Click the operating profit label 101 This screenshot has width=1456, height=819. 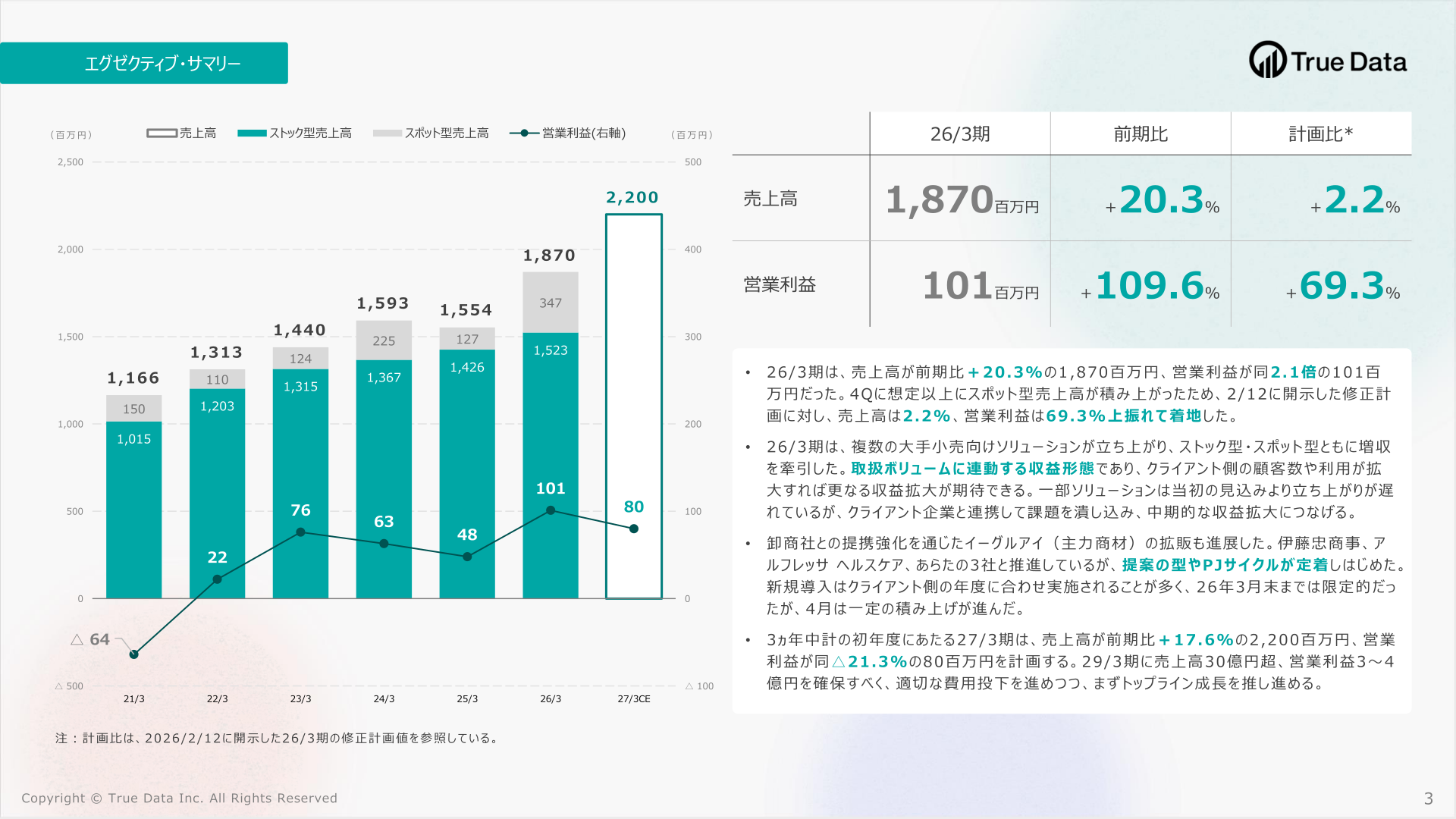pyautogui.click(x=551, y=488)
